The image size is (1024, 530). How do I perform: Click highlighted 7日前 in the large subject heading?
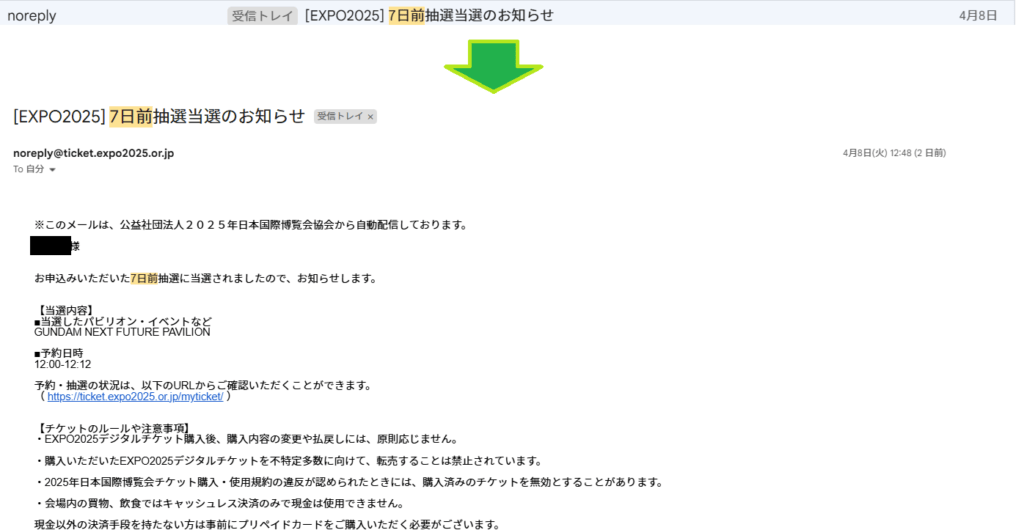130,116
